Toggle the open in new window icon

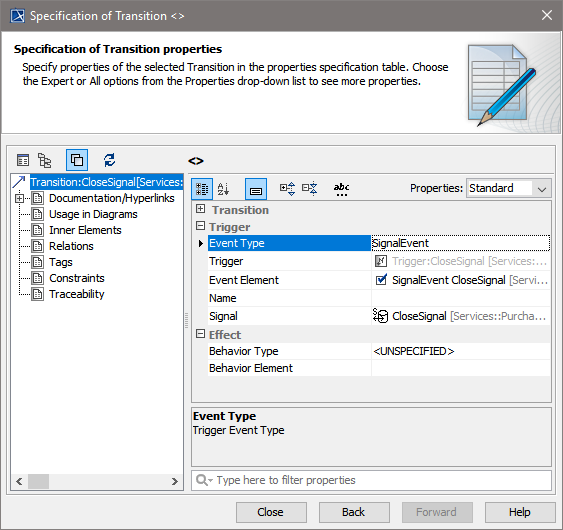pyautogui.click(x=77, y=160)
